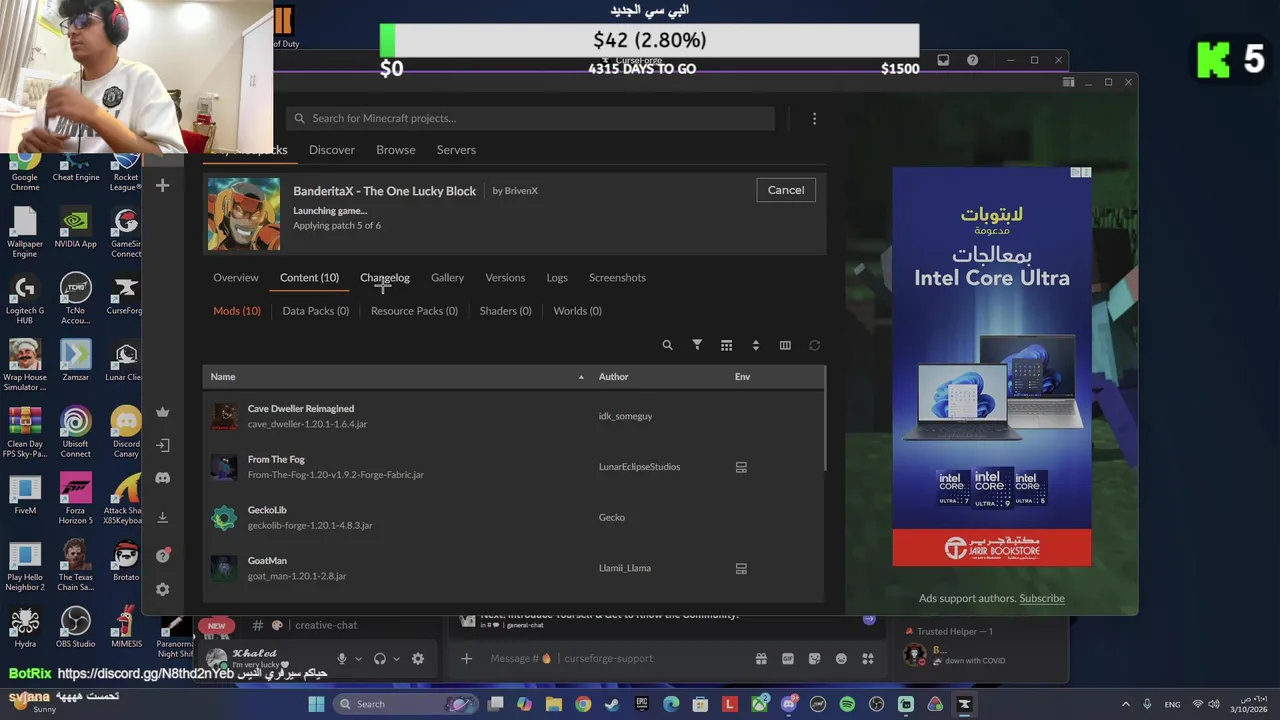
Task: Open the crown premium icon in sidebar
Action: point(162,412)
